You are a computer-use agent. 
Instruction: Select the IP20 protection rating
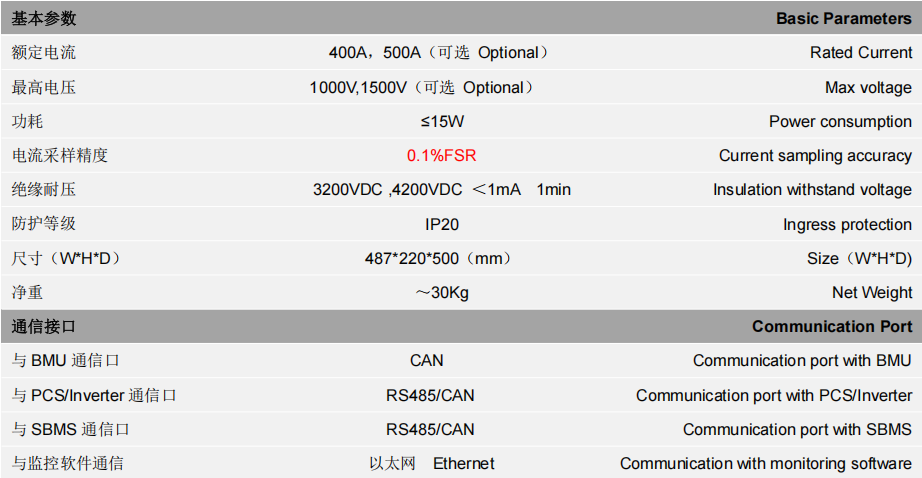point(442,225)
